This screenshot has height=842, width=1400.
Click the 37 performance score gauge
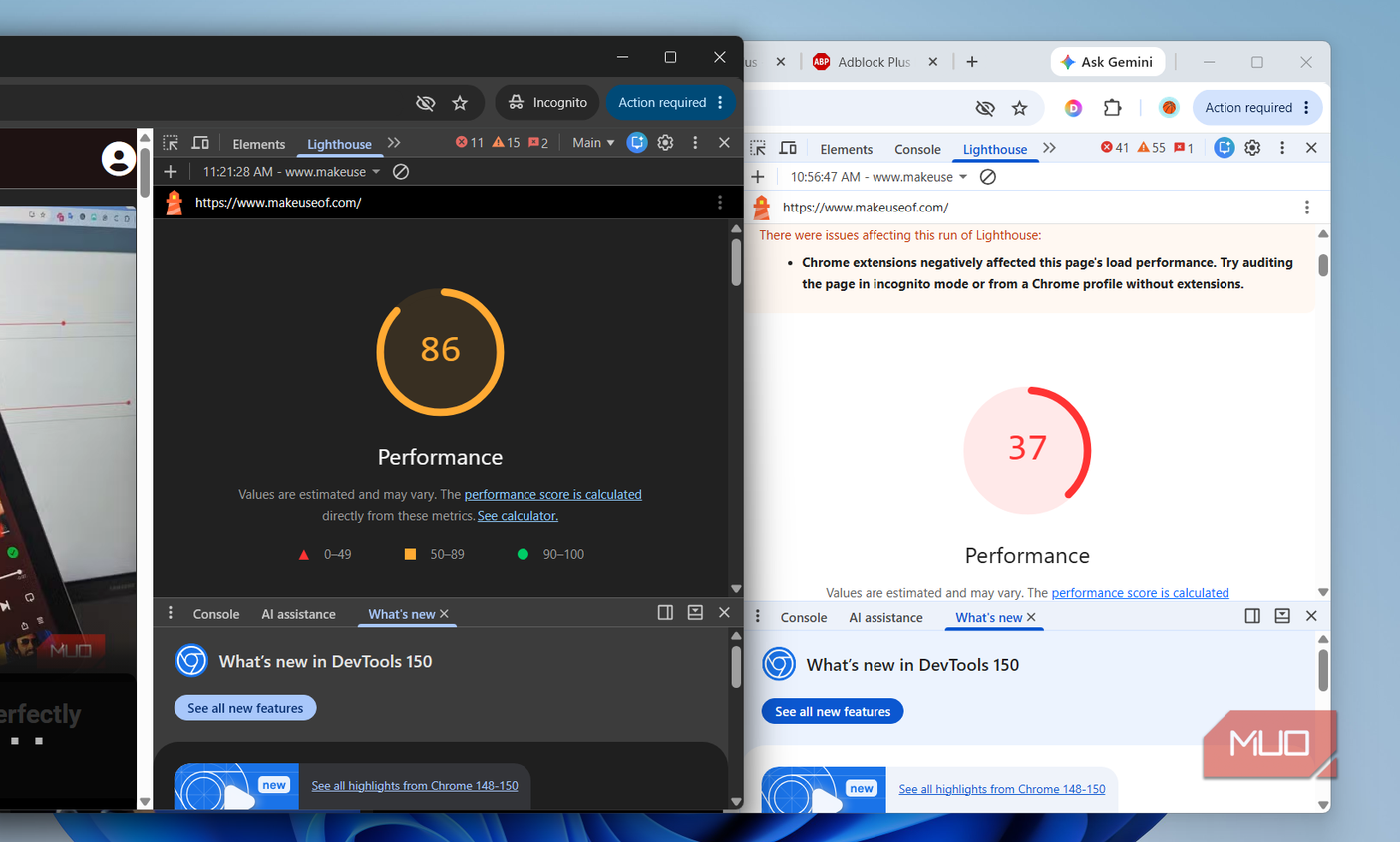click(1027, 450)
